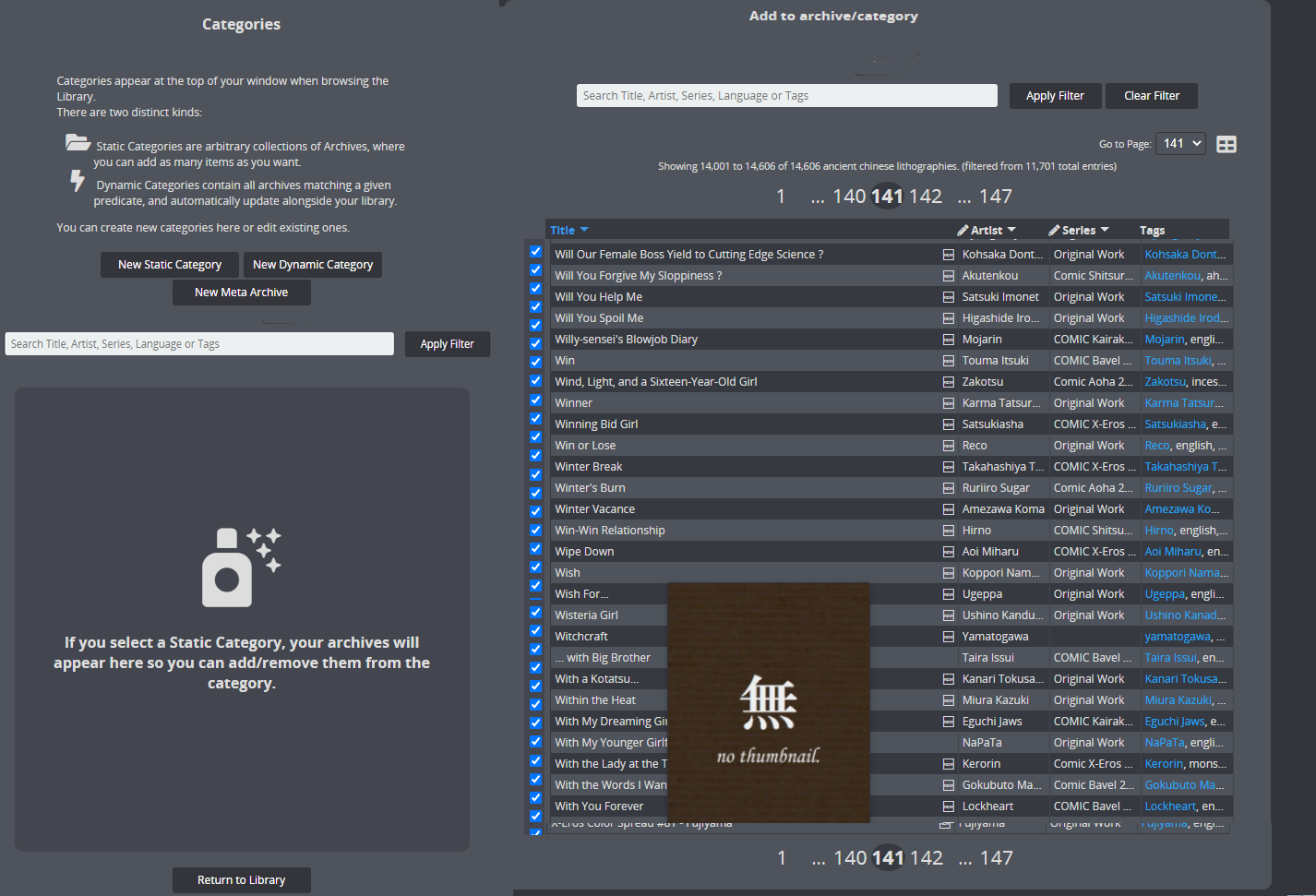Click the NEW icon on the Winner row
Viewport: 1316px width, 896px height.
(x=949, y=402)
